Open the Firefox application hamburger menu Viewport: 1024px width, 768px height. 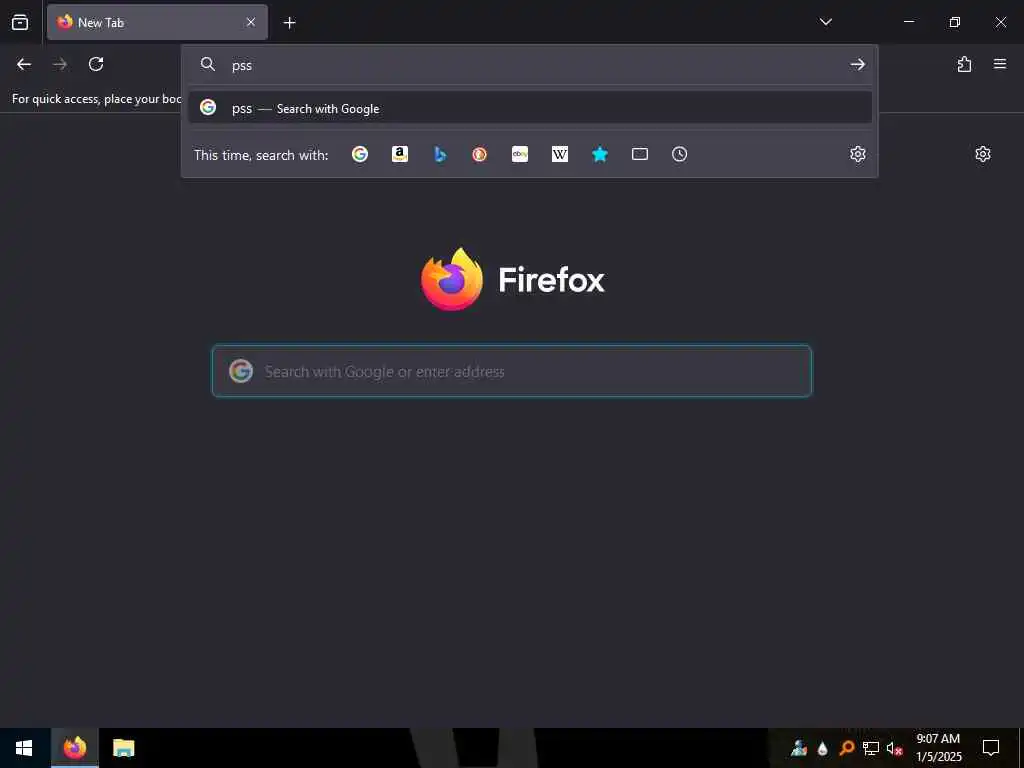1000,64
